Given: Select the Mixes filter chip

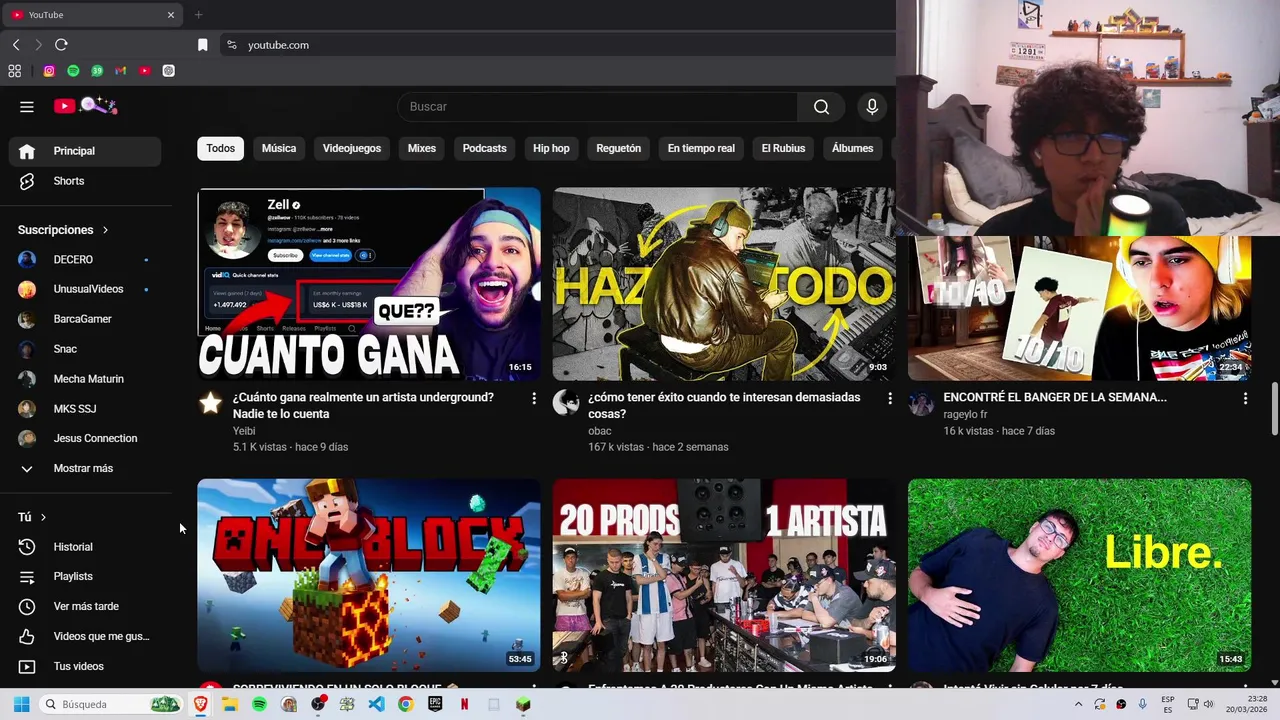Looking at the screenshot, I should click(422, 148).
